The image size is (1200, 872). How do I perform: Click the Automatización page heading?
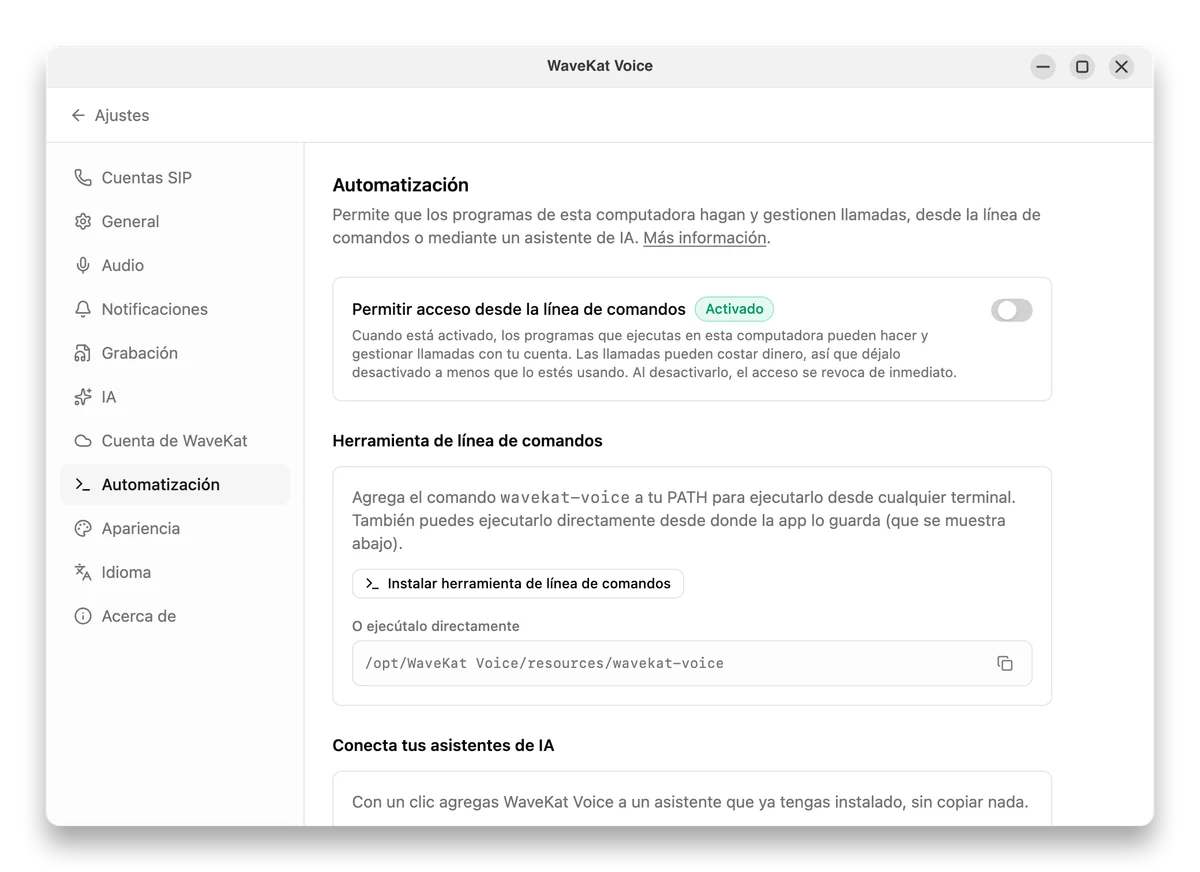coord(401,185)
